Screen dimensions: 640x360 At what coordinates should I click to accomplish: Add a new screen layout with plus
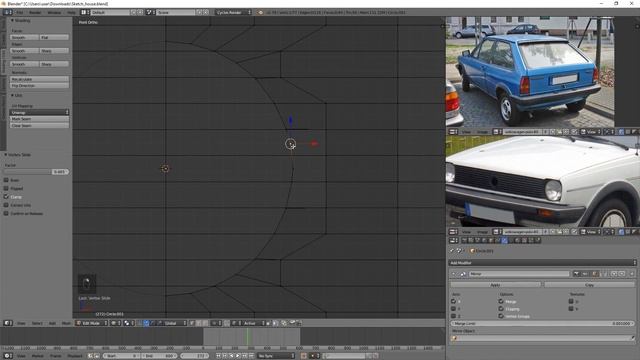point(133,12)
